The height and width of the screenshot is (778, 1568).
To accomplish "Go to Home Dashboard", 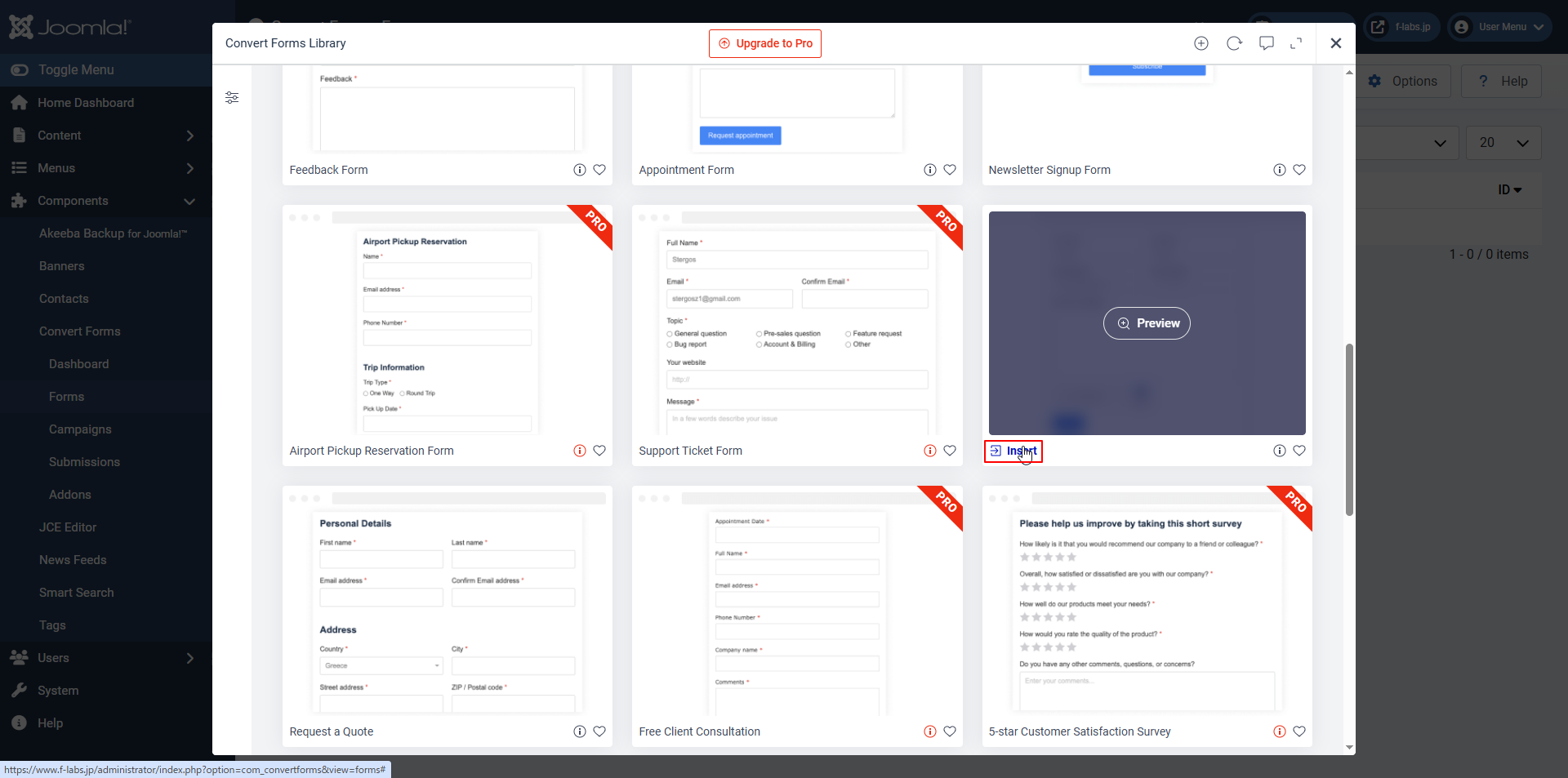I will [86, 103].
